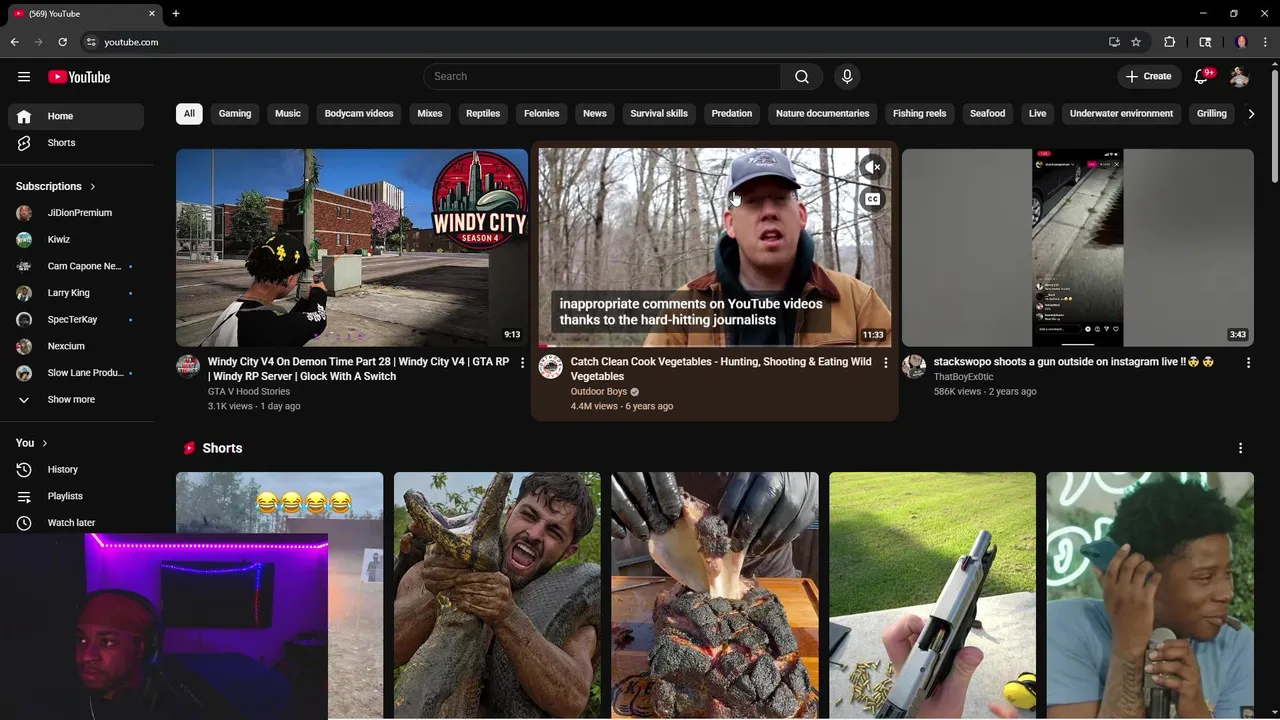The width and height of the screenshot is (1280, 720).
Task: Open browser extensions puzzle icon
Action: (1169, 42)
